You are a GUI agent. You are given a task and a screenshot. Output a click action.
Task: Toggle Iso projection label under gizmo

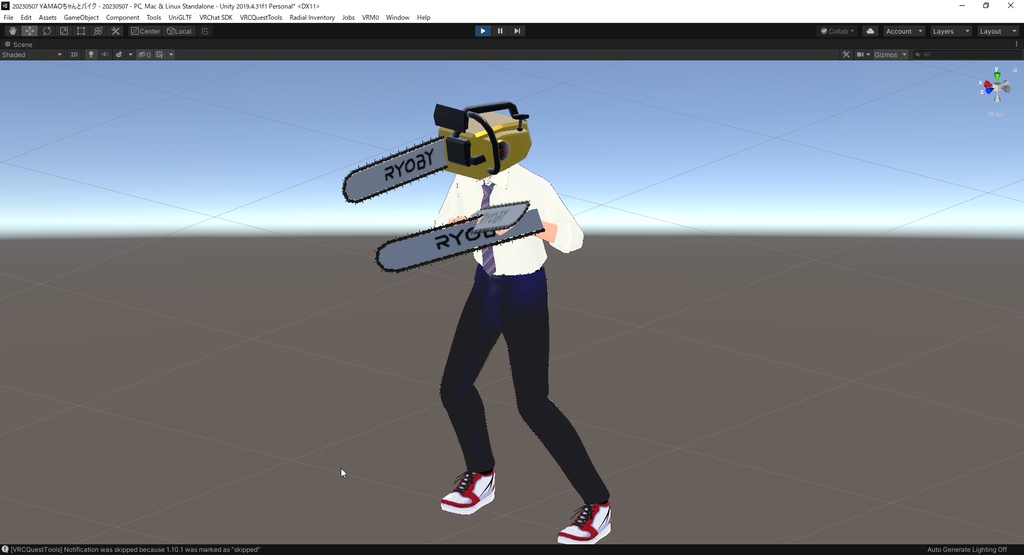coord(996,114)
